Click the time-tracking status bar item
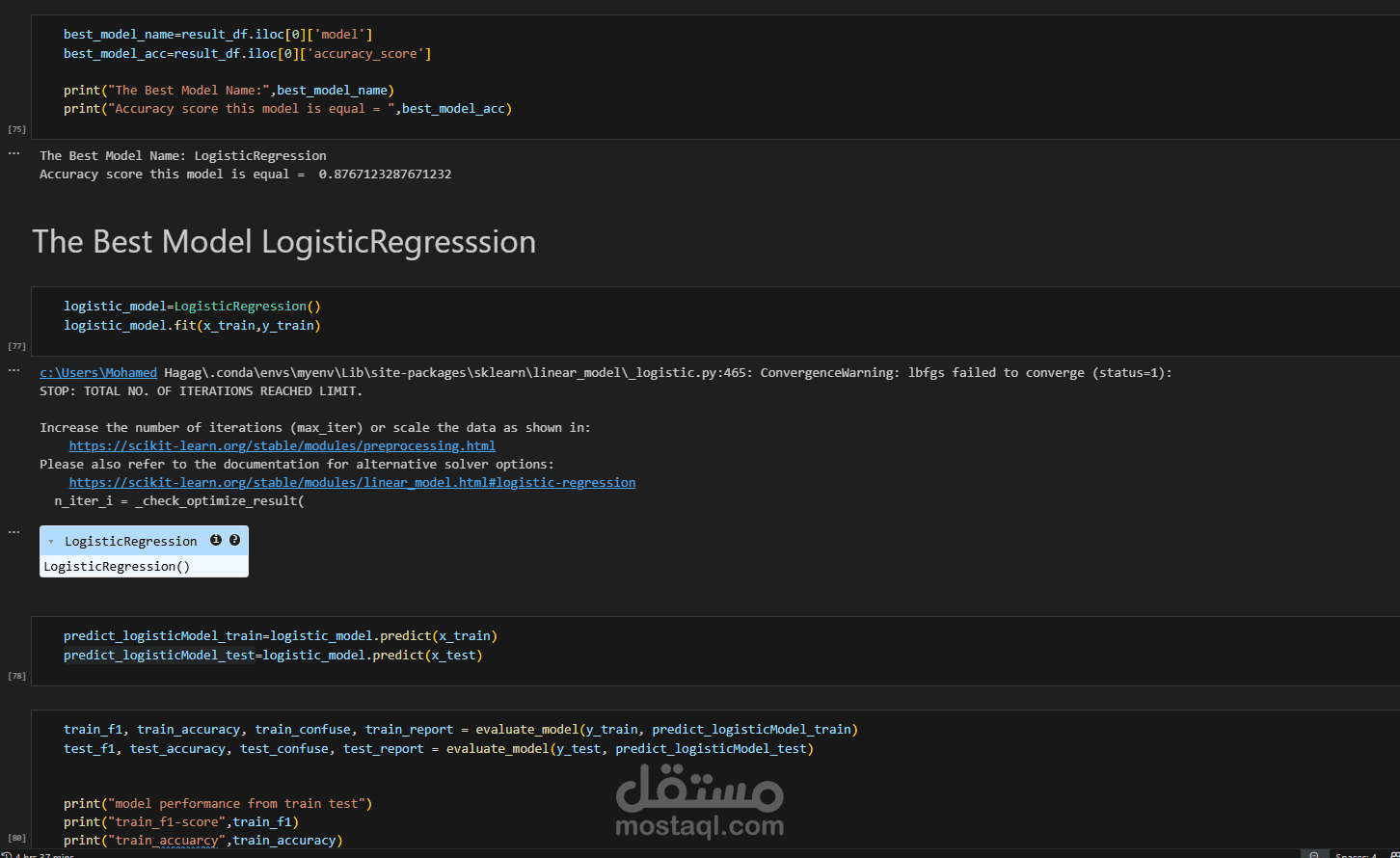Screen dimensions: 1400x858 tap(39, 854)
